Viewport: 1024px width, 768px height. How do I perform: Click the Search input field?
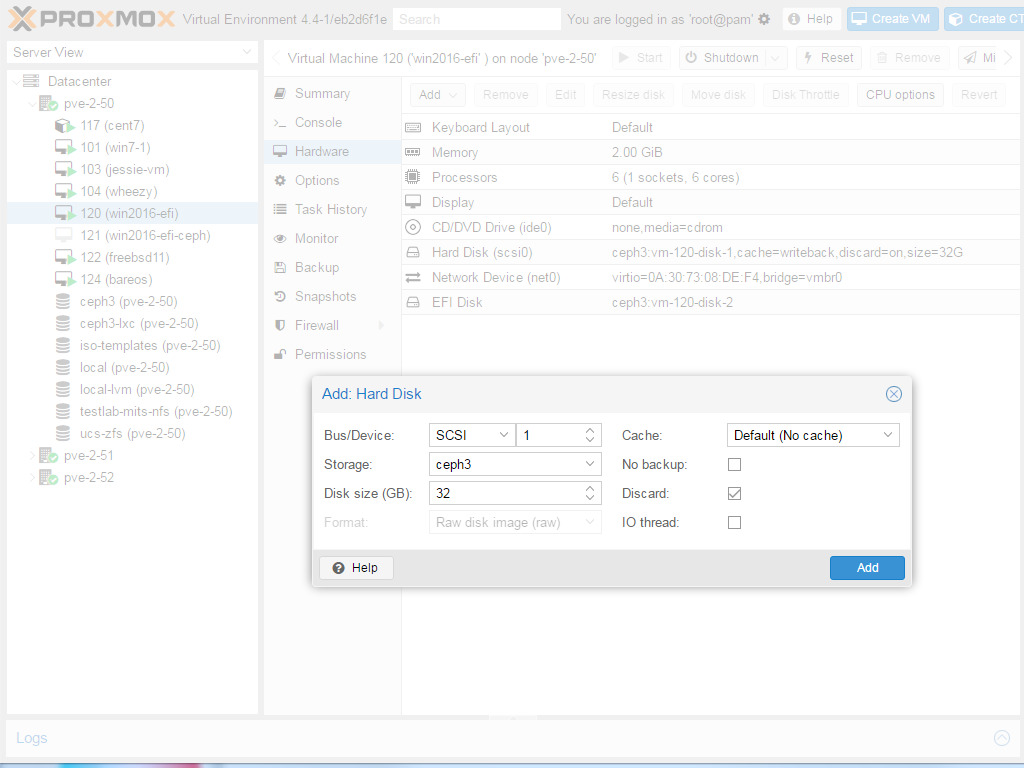coord(477,20)
